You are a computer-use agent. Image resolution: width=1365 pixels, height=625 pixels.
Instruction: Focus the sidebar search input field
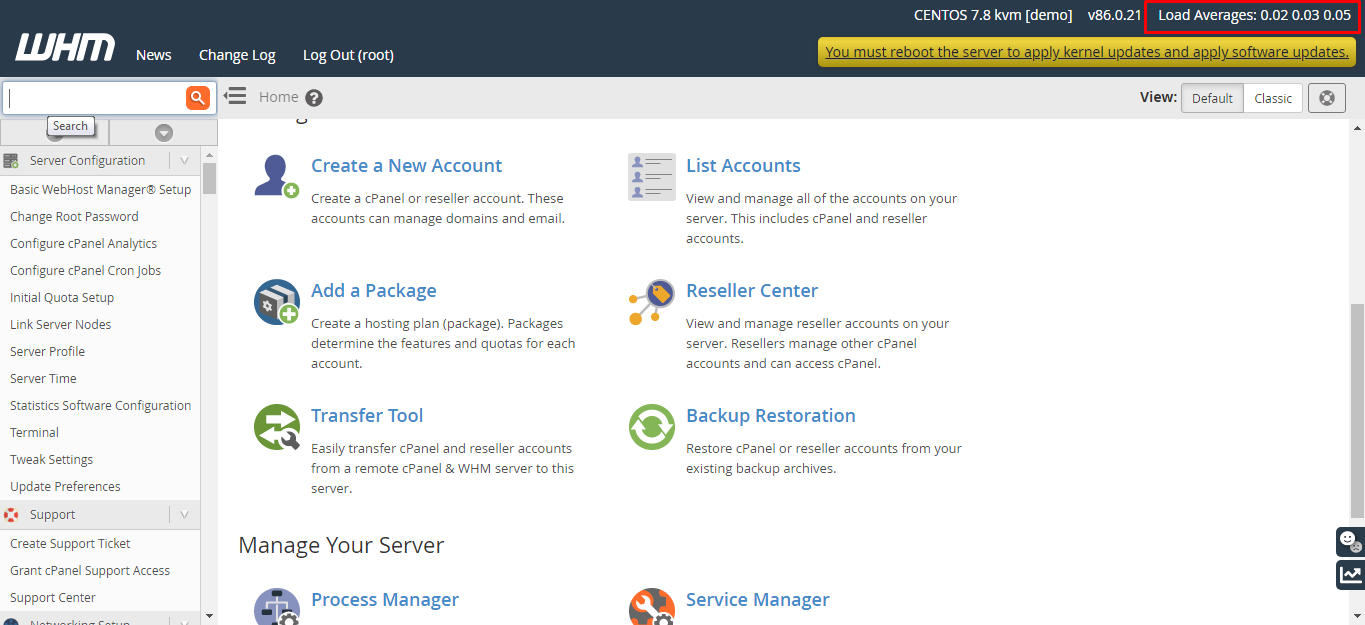click(95, 98)
